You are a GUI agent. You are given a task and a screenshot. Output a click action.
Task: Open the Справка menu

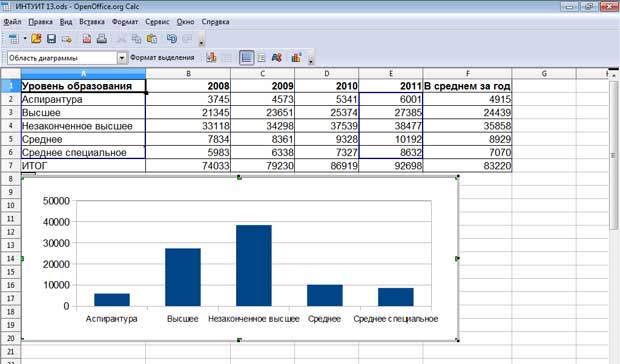215,22
